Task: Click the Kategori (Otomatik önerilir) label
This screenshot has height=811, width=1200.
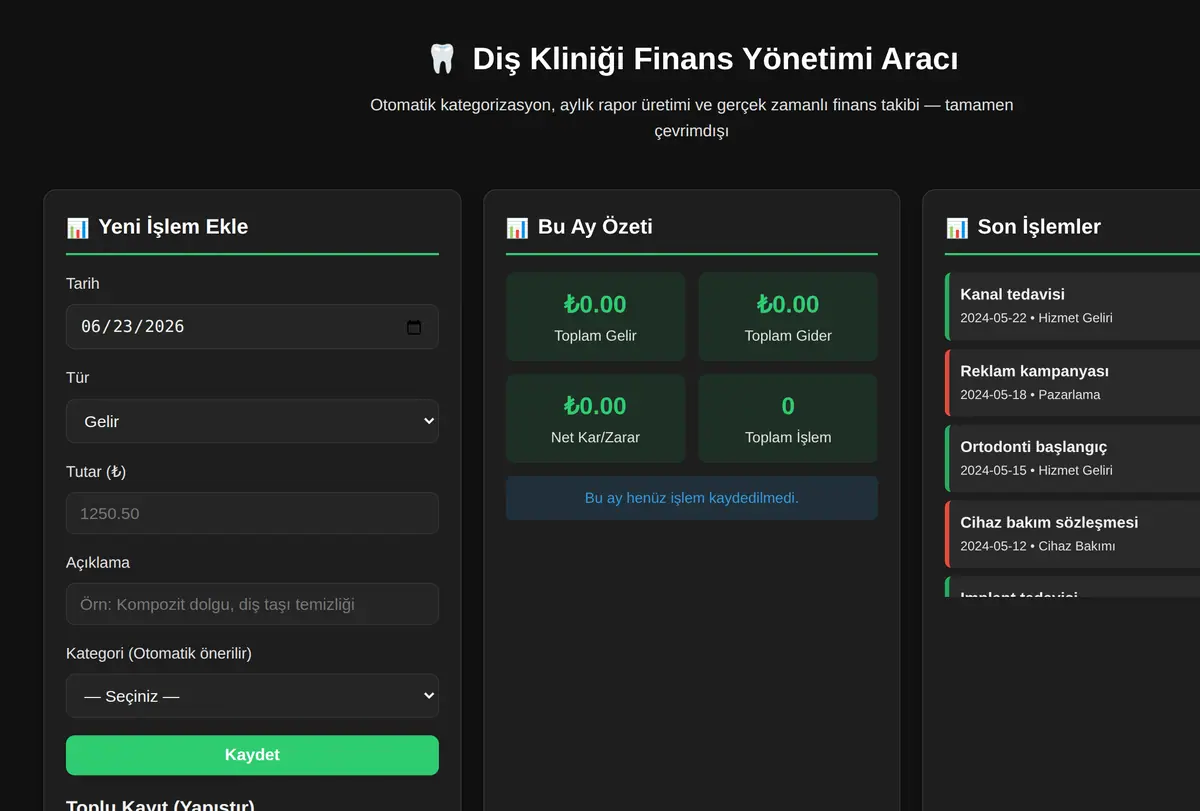Action: coord(159,654)
